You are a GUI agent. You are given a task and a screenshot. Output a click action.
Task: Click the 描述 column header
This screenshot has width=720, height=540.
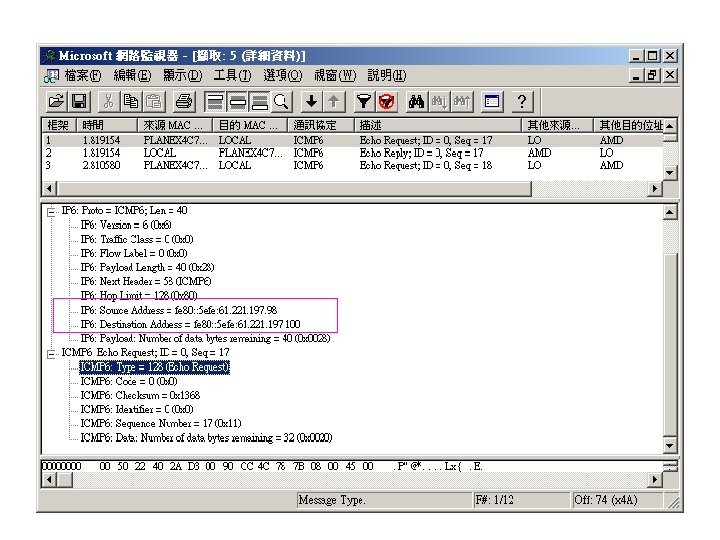(x=438, y=125)
